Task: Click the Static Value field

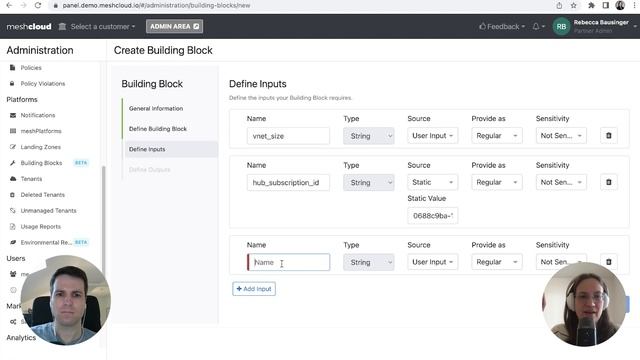Action: pos(433,216)
